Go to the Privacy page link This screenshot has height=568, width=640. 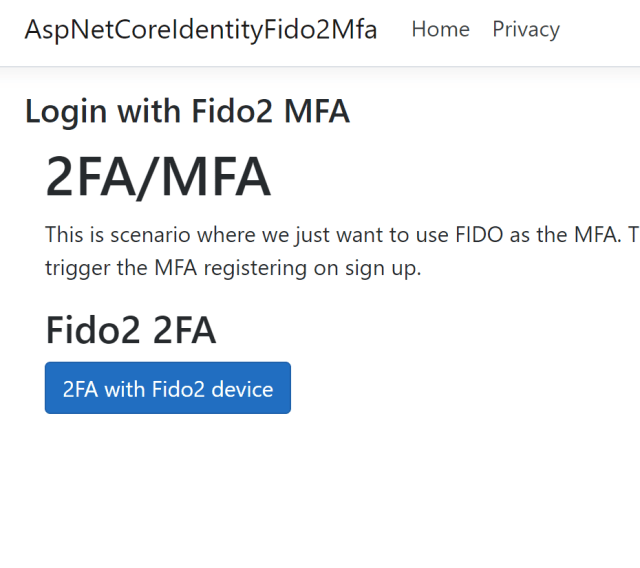tap(526, 30)
